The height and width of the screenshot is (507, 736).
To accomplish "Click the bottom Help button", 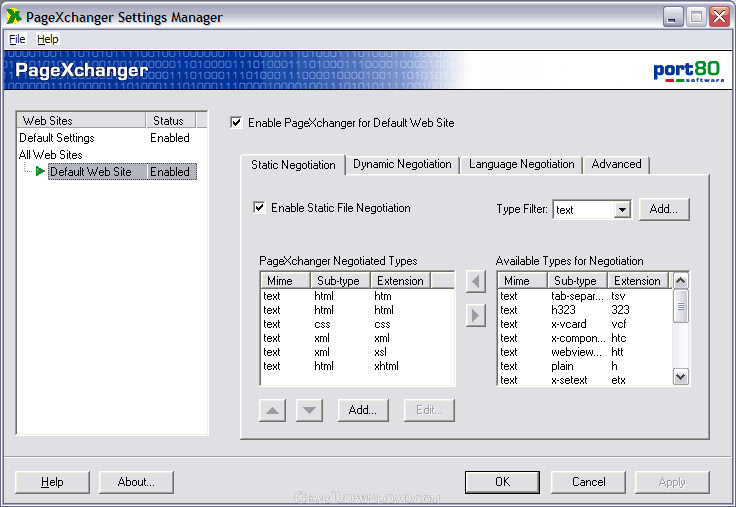I will [x=52, y=482].
